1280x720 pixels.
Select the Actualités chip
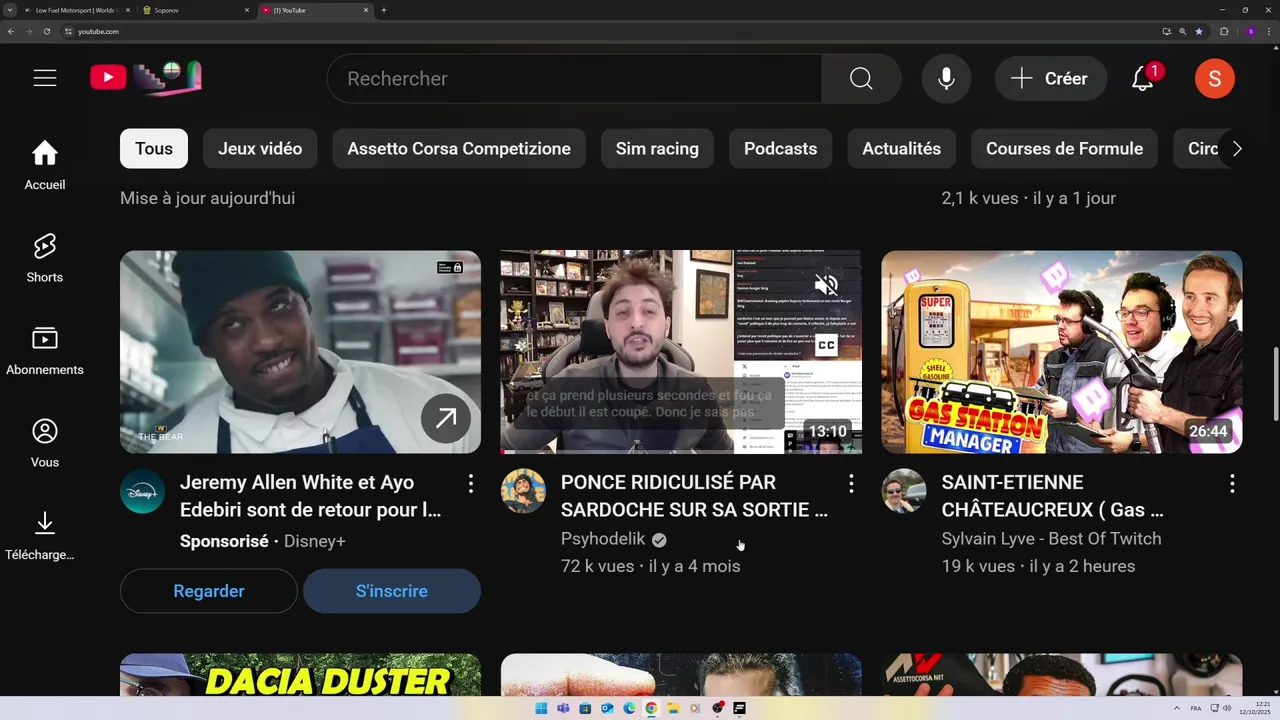click(x=901, y=149)
